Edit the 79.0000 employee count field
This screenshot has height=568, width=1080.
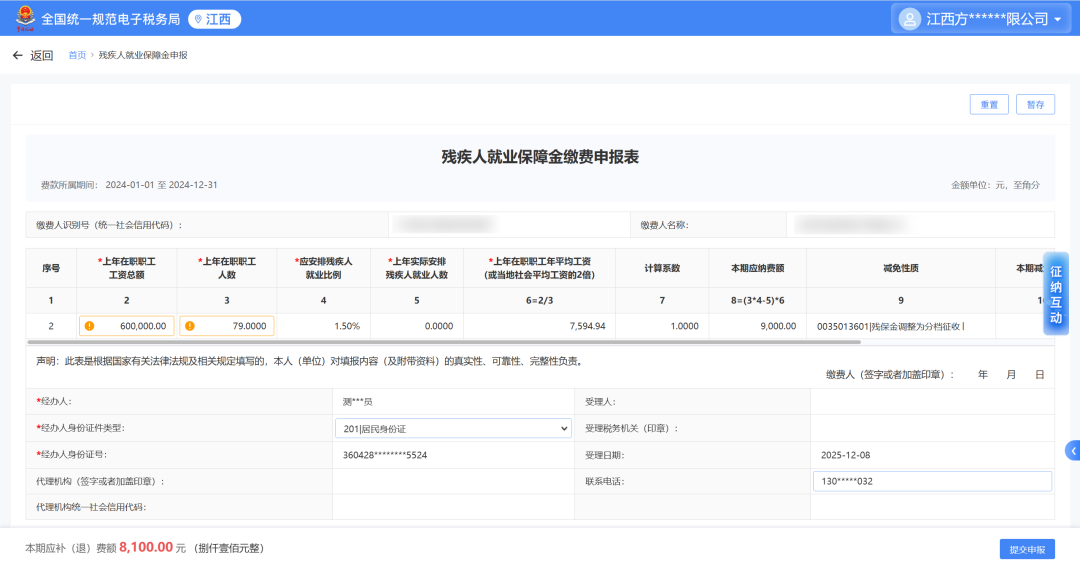tap(227, 326)
